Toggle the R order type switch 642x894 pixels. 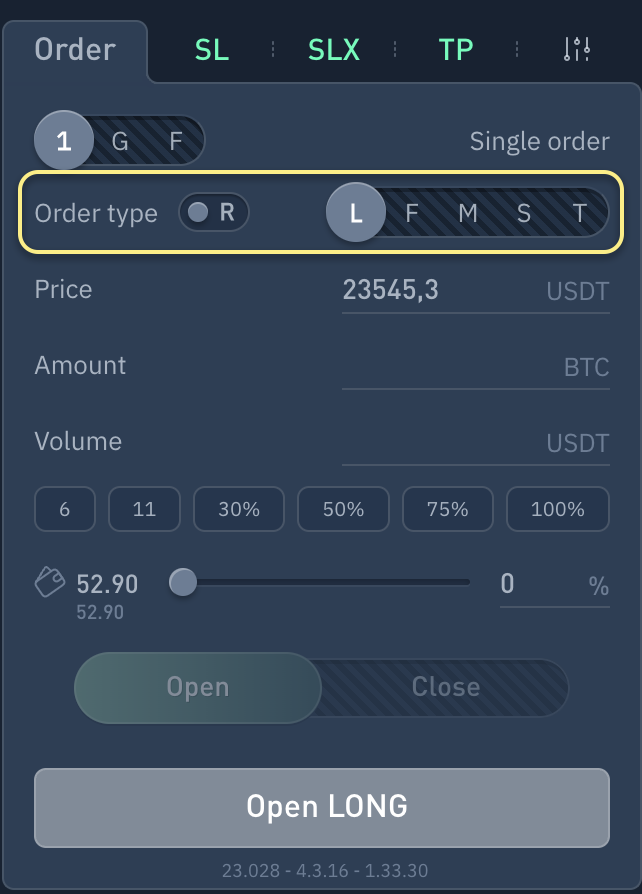(x=213, y=212)
